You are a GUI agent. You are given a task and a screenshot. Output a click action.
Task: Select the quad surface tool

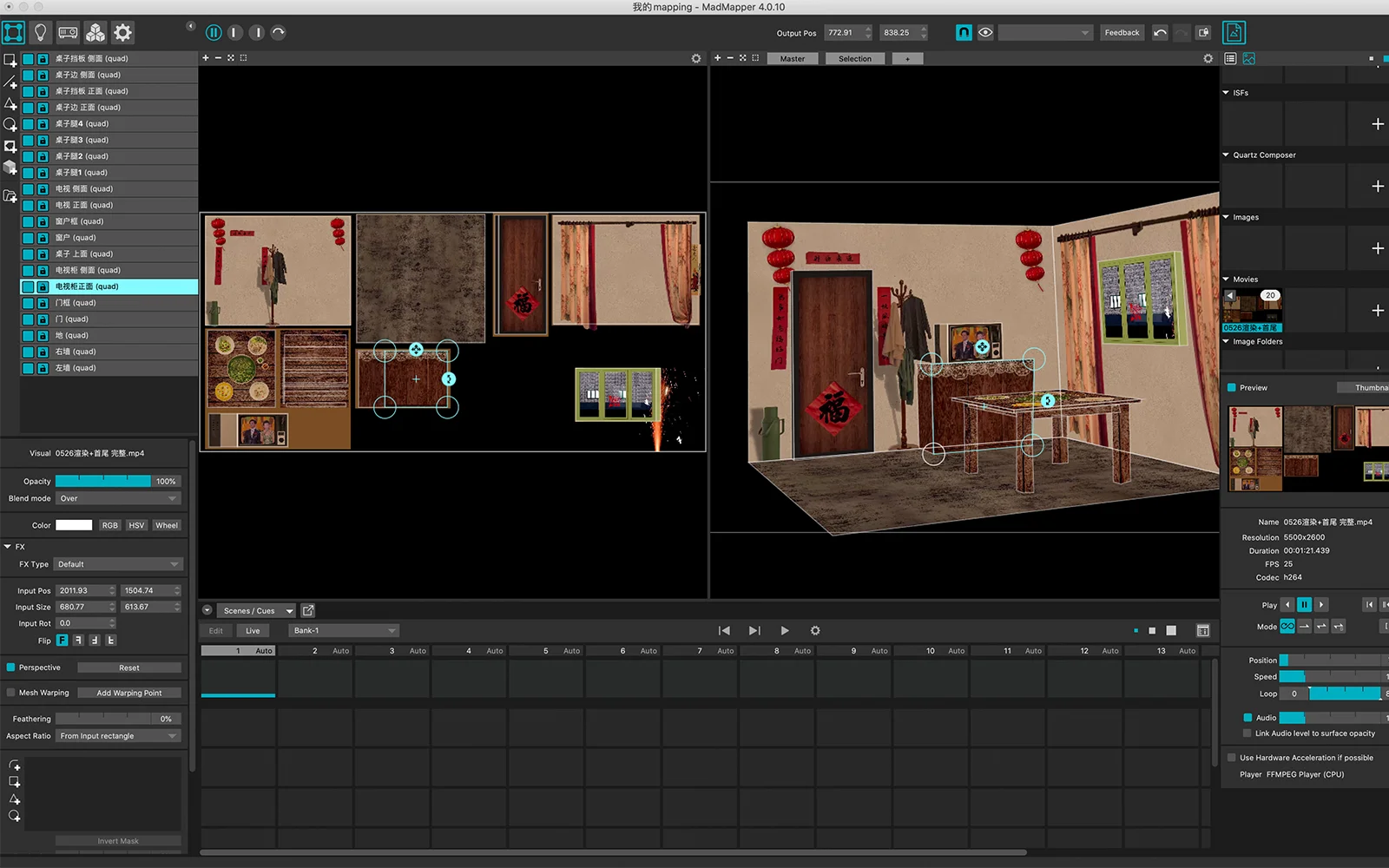click(10, 61)
